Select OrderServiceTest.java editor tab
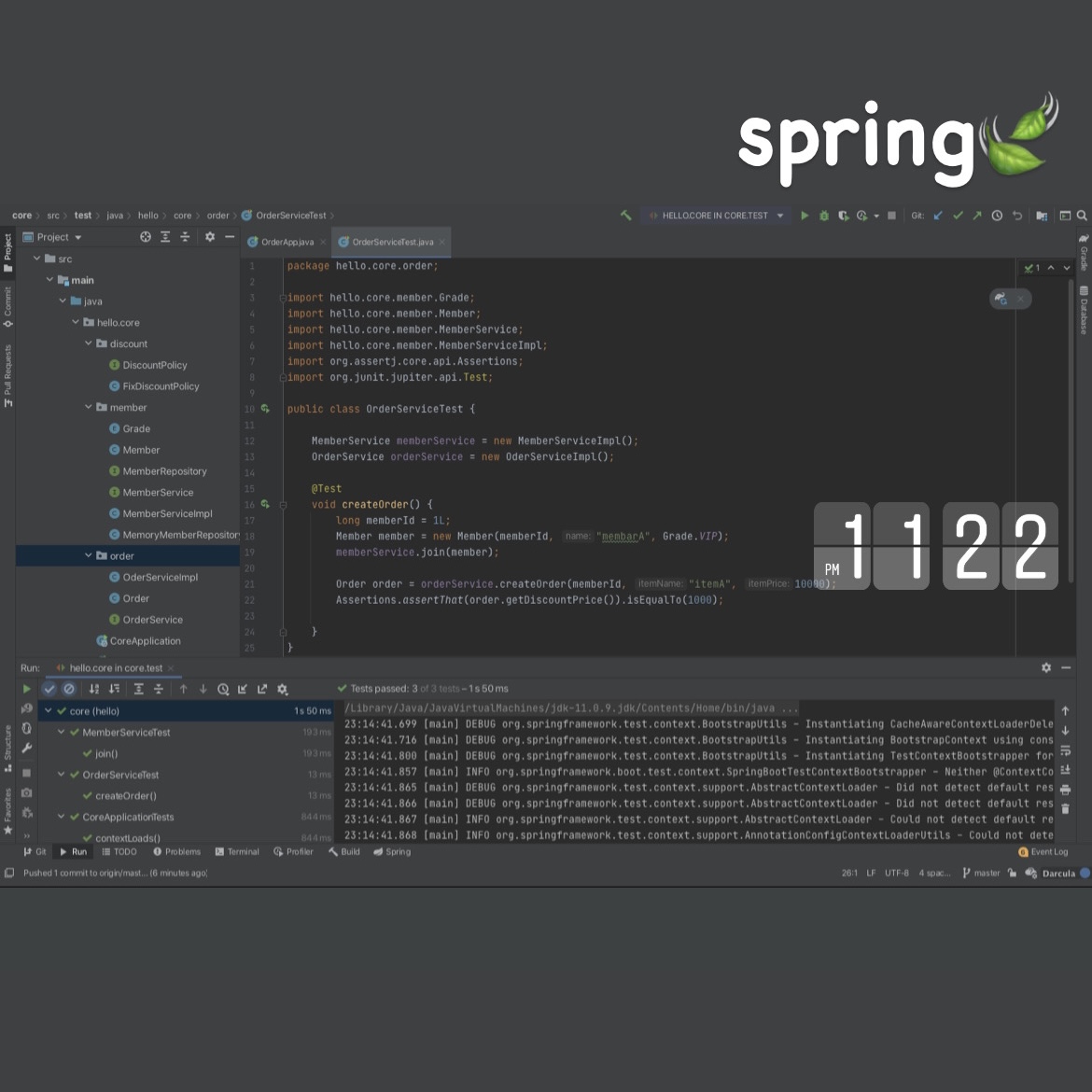 [x=392, y=242]
